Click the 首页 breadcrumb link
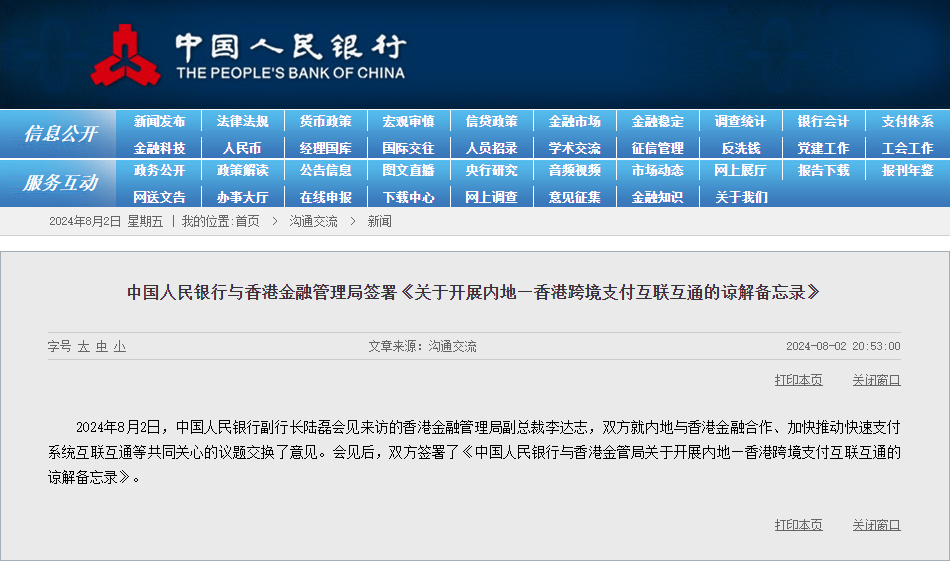This screenshot has width=952, height=564. coord(247,221)
